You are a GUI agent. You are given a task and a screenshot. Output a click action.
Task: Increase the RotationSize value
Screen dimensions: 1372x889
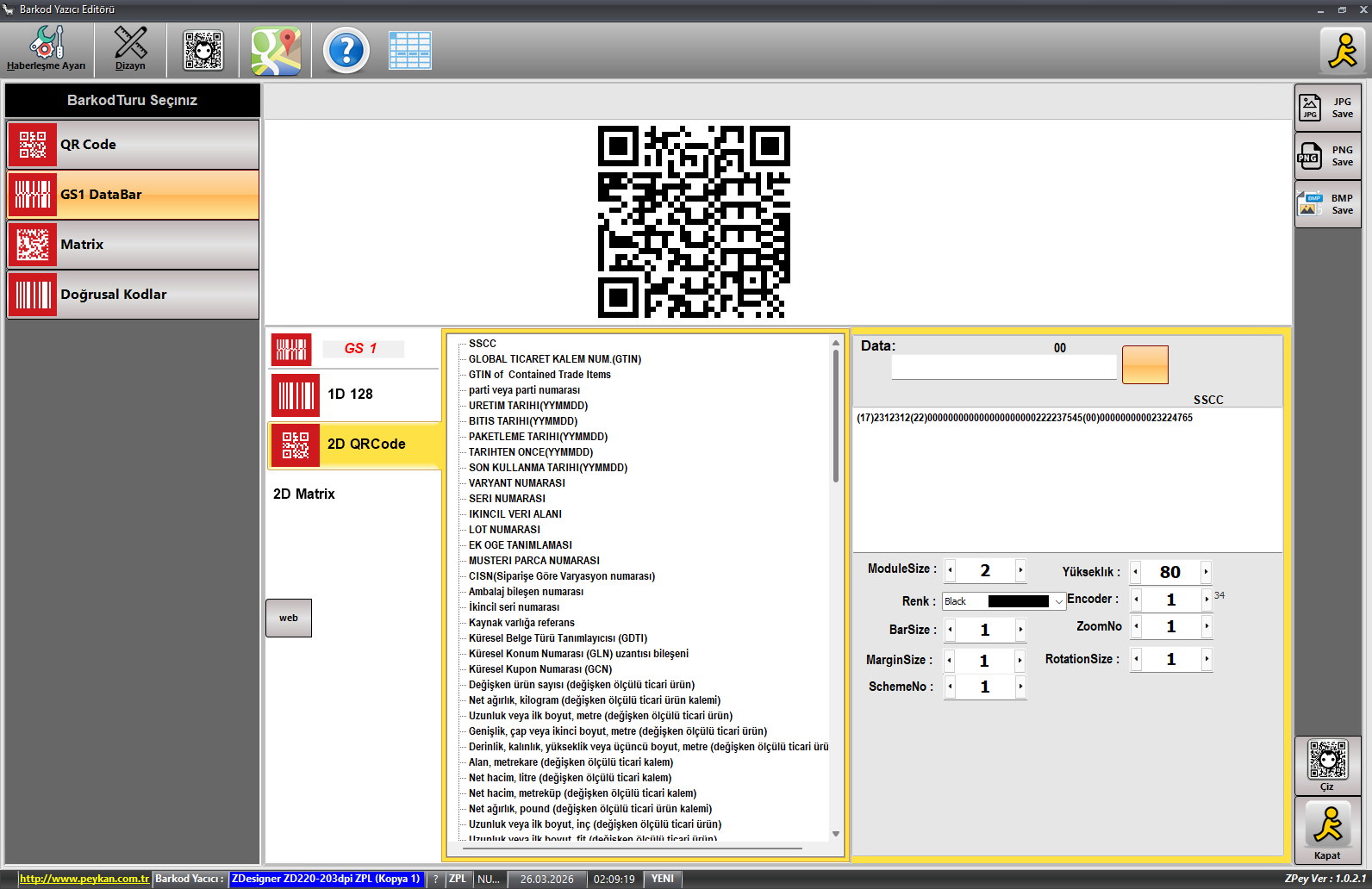pyautogui.click(x=1207, y=659)
